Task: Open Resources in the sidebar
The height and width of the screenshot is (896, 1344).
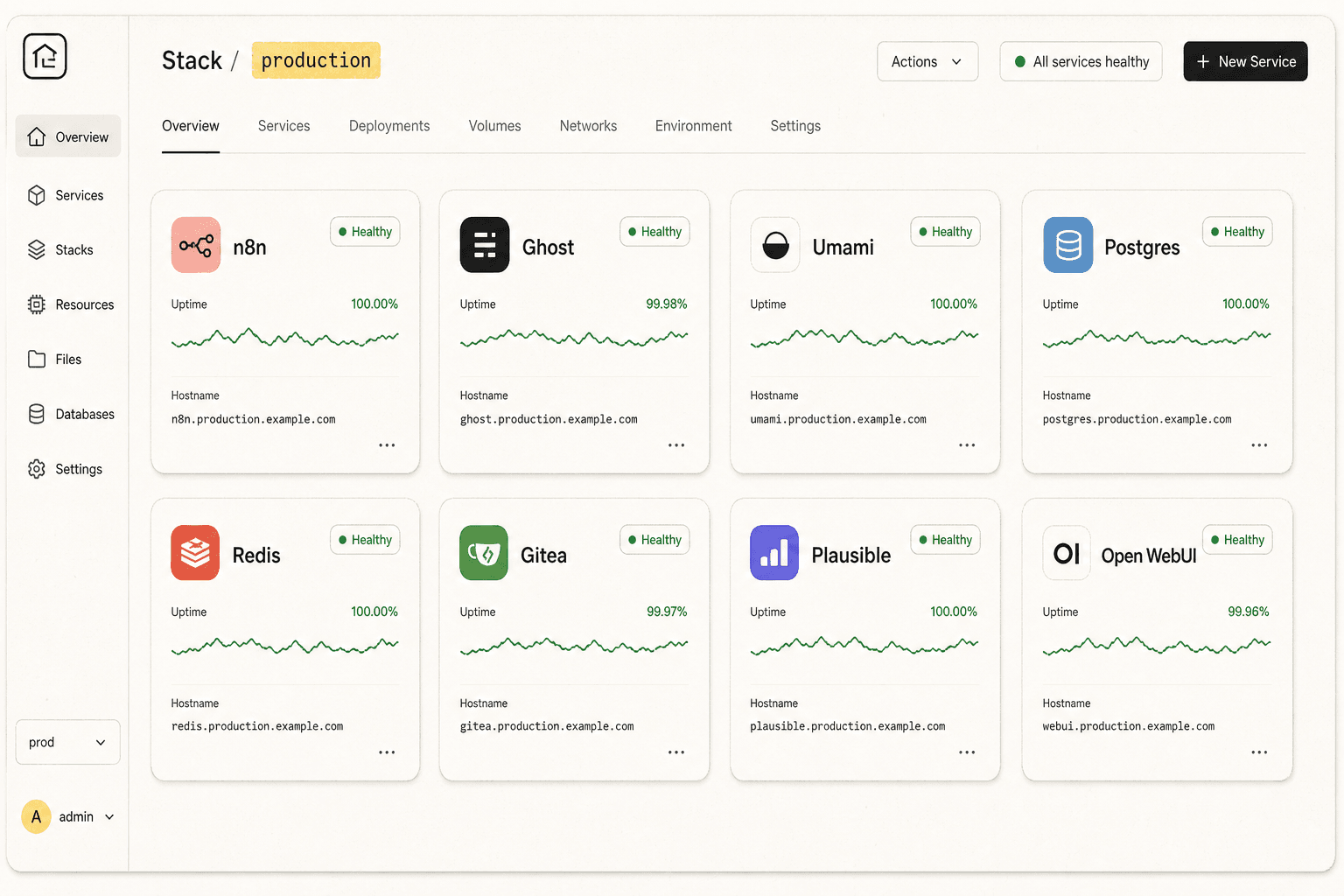Action: point(68,304)
